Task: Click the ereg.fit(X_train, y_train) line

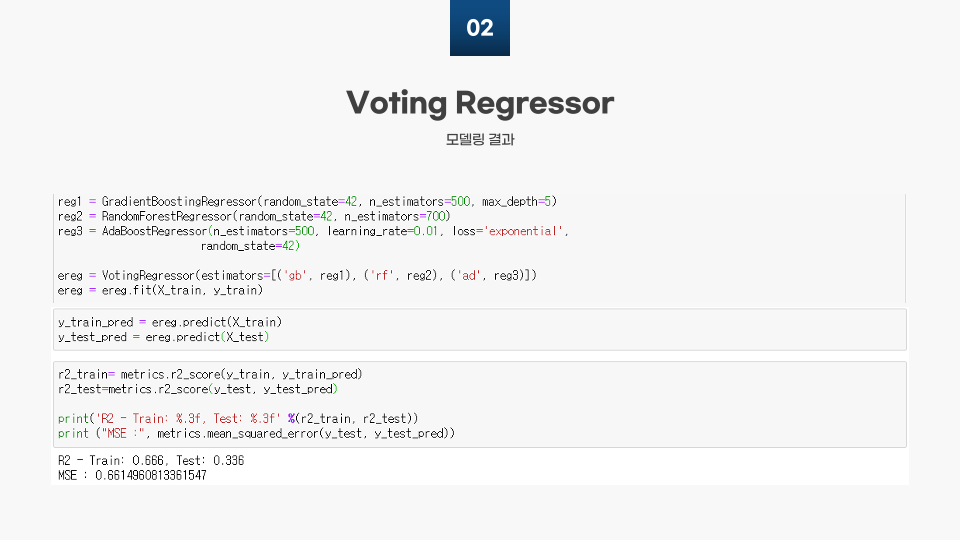Action: pyautogui.click(x=160, y=290)
